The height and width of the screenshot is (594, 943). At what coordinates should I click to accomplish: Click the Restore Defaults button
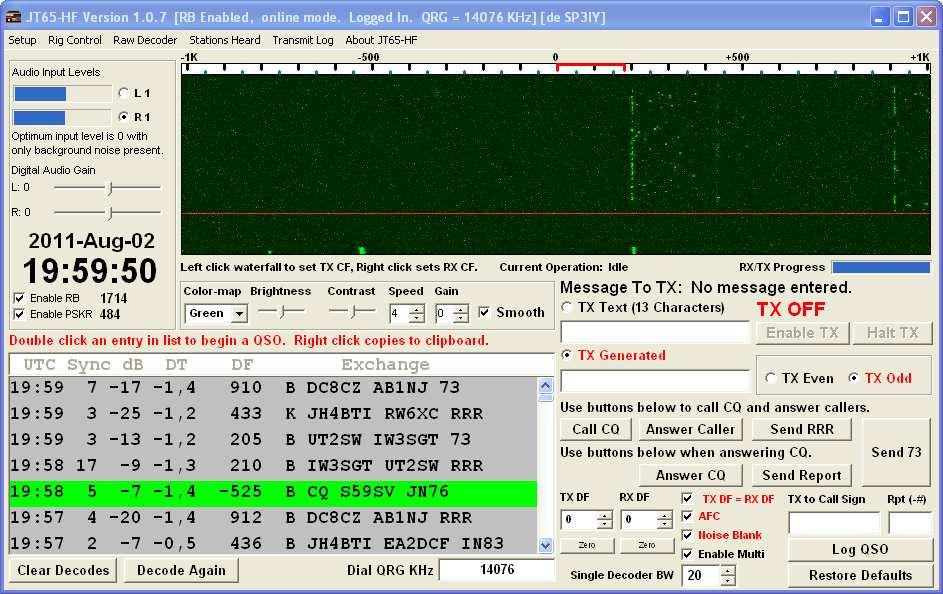860,575
